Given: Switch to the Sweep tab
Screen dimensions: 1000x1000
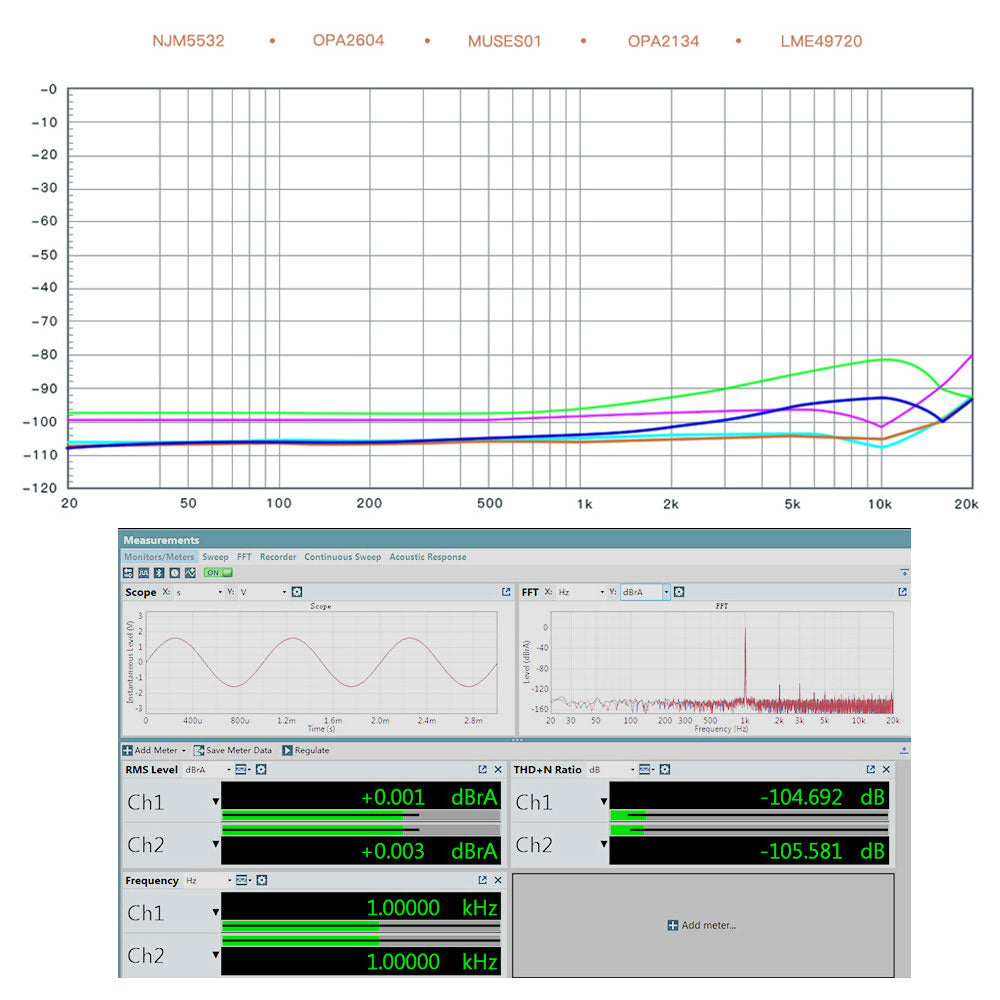Looking at the screenshot, I should [x=215, y=557].
